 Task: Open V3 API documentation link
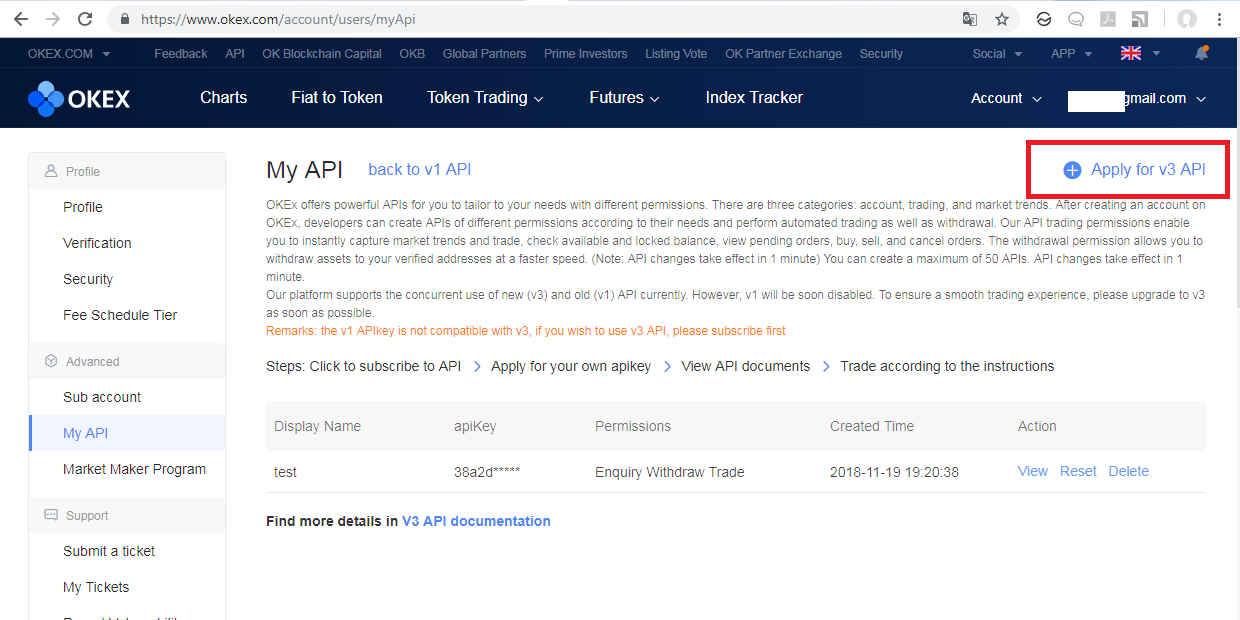[476, 521]
